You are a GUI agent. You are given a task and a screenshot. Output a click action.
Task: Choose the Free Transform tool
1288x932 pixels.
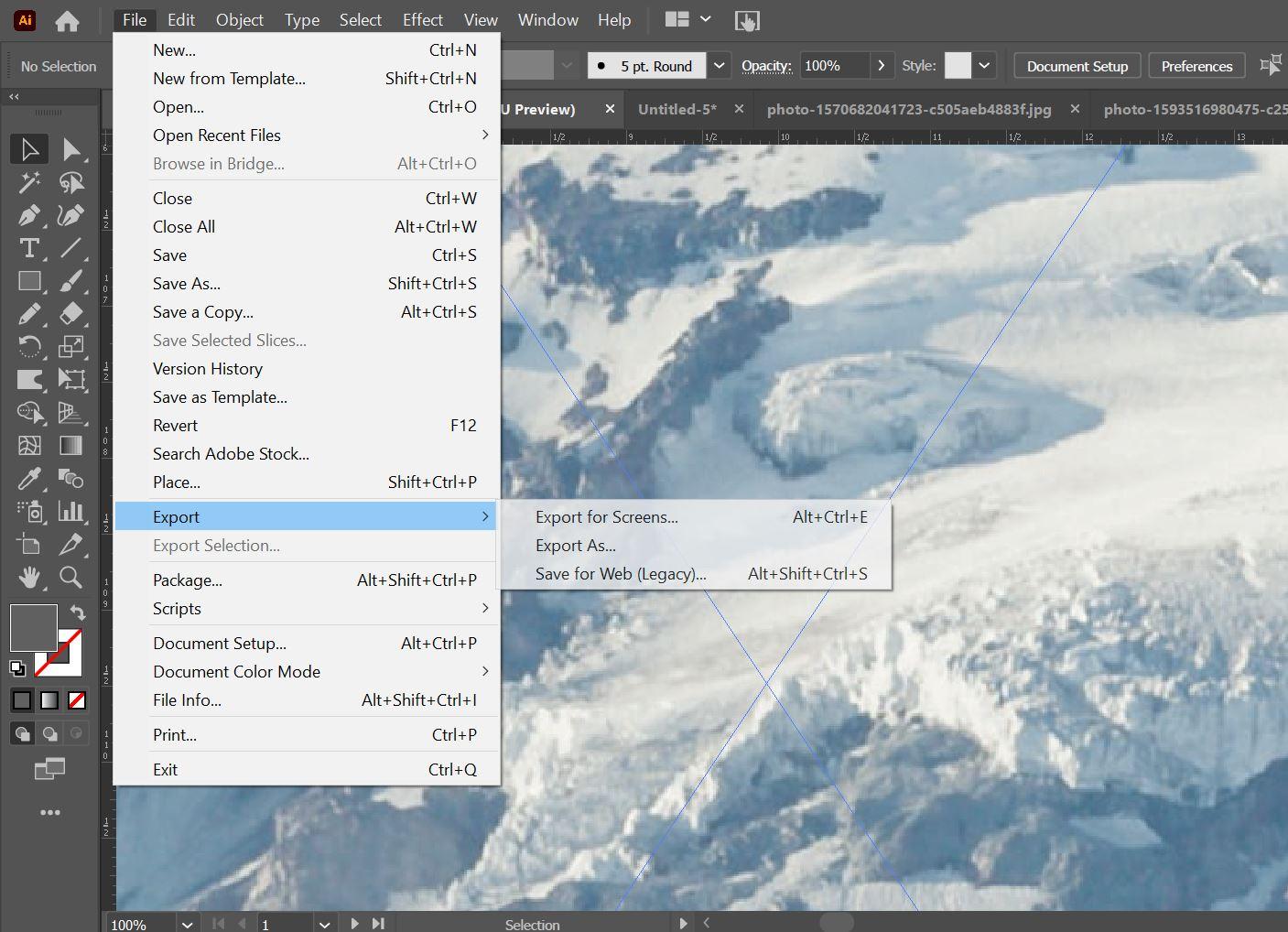71,380
